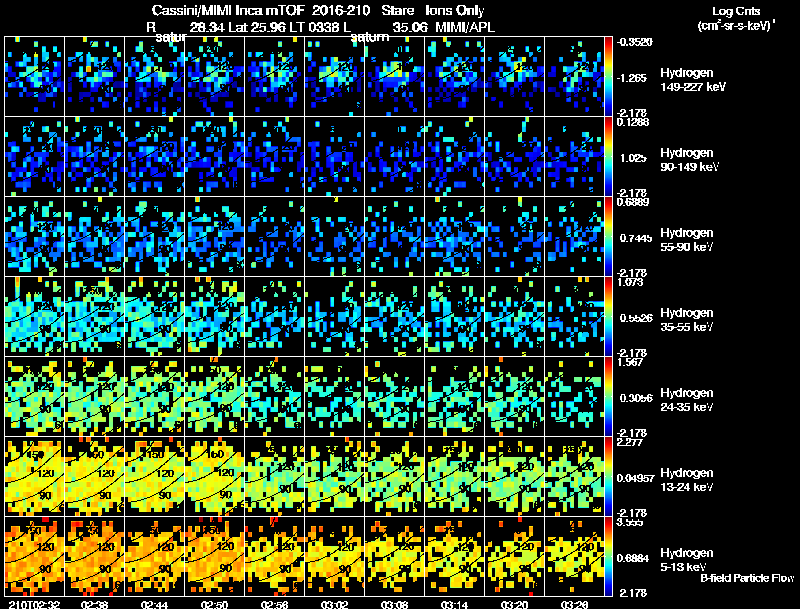Choose the 35-55 keV panel at 02:50
Viewport: 800px width, 609px height.
point(214,317)
